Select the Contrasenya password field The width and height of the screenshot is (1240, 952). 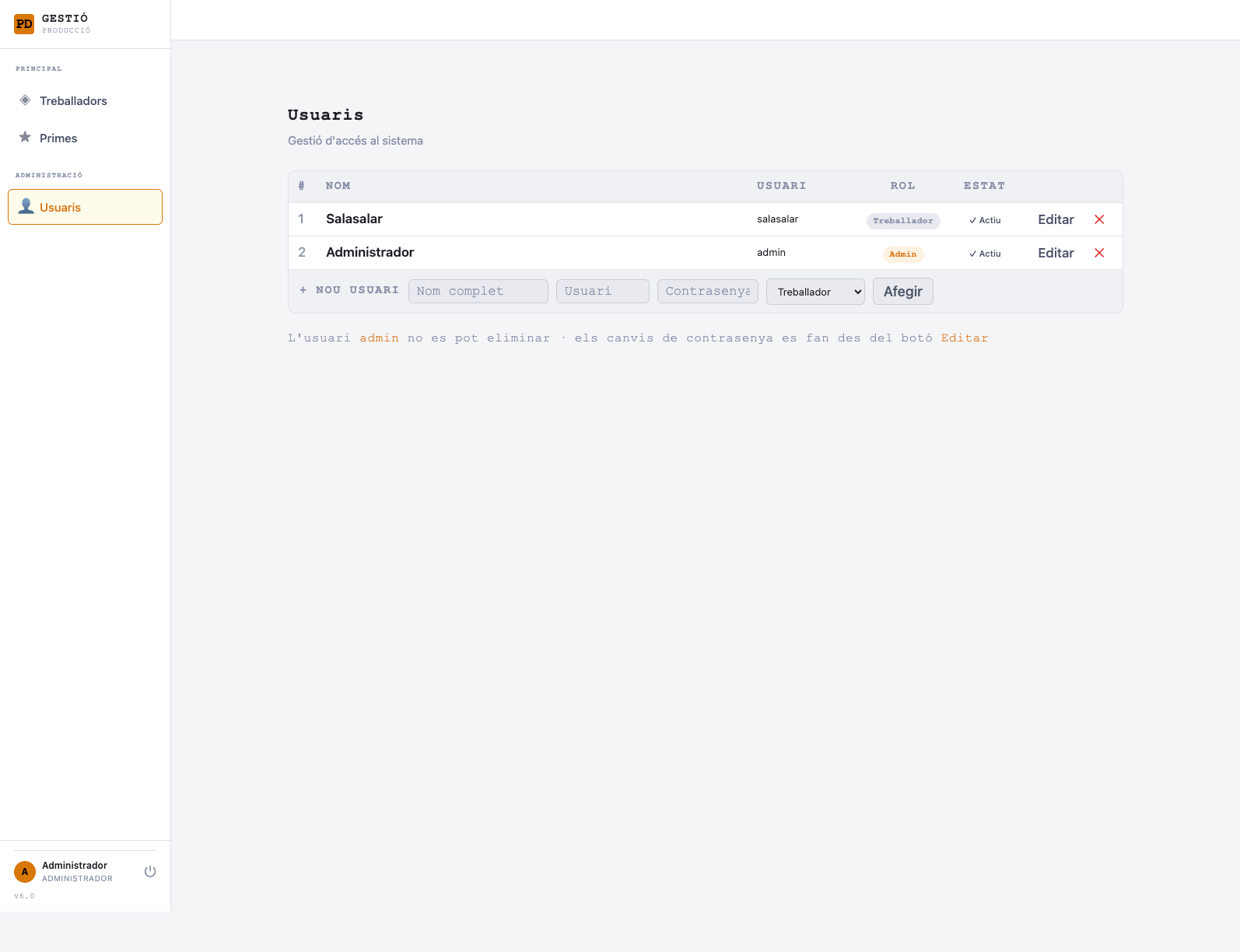708,291
